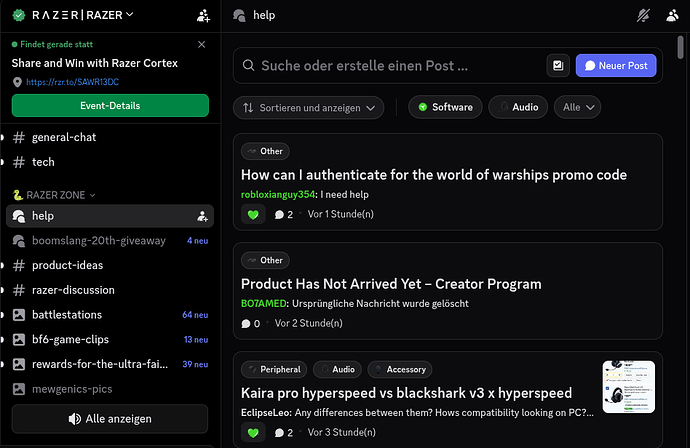Click the Peripheral tag on Kaira post
Screen dimensions: 690x448
(x=274, y=370)
